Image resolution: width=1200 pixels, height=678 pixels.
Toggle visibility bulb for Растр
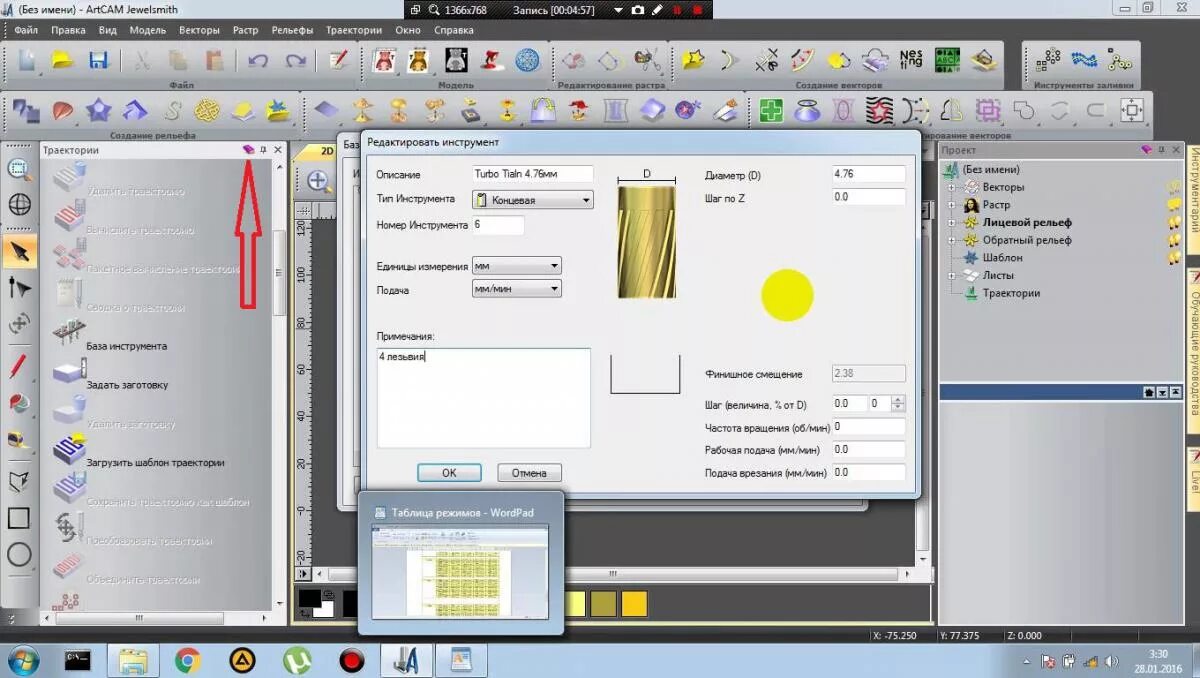[x=1174, y=205]
